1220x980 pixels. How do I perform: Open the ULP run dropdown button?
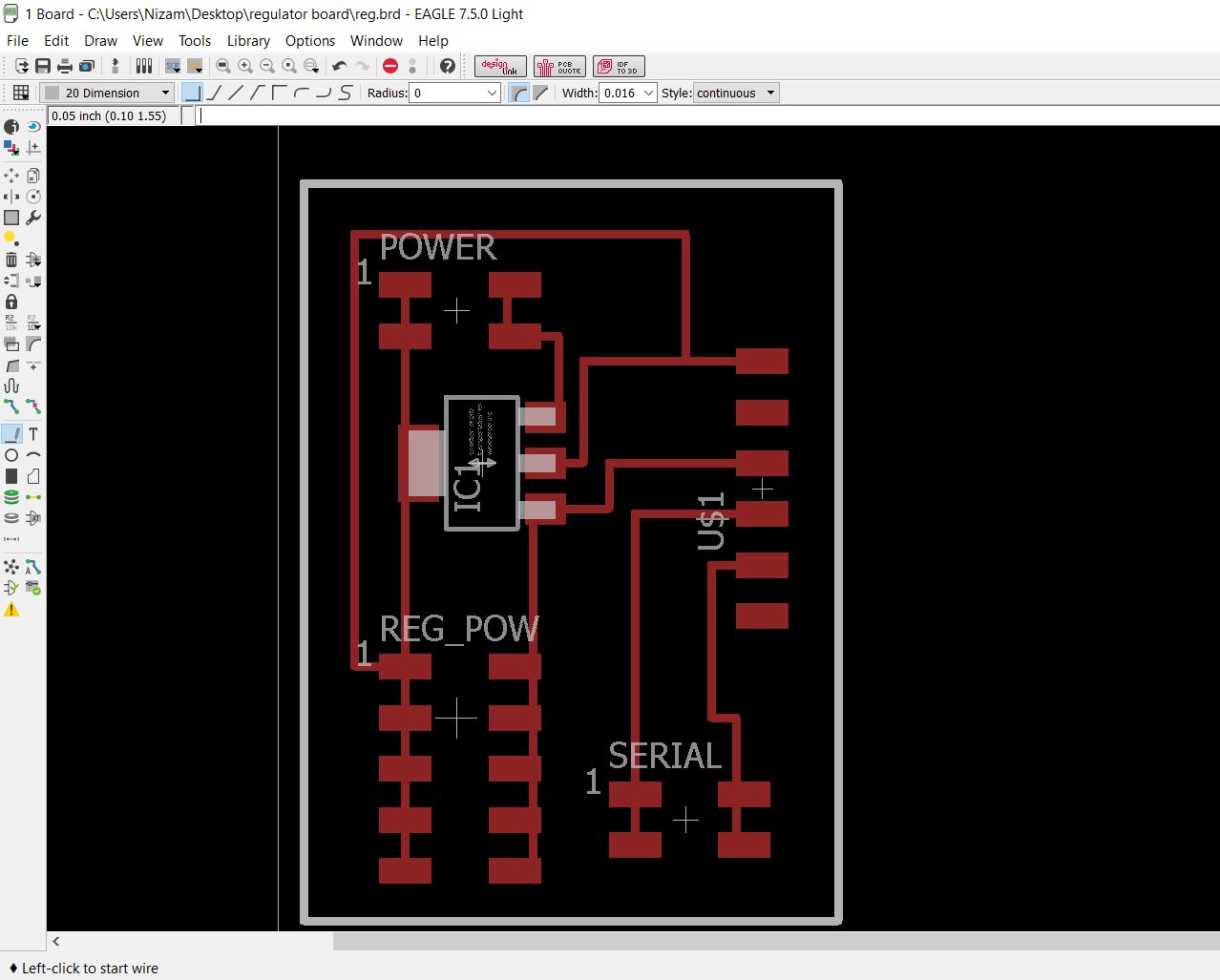(x=195, y=66)
